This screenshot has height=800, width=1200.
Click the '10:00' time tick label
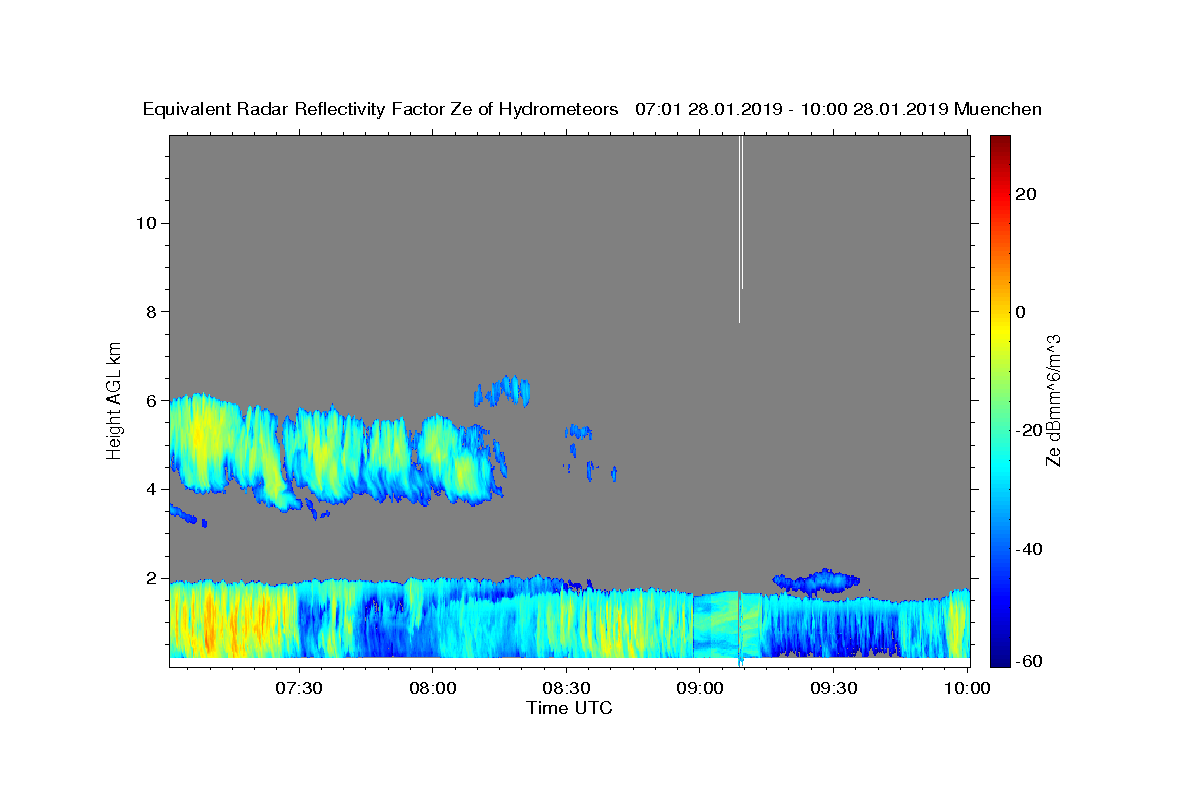pos(966,688)
